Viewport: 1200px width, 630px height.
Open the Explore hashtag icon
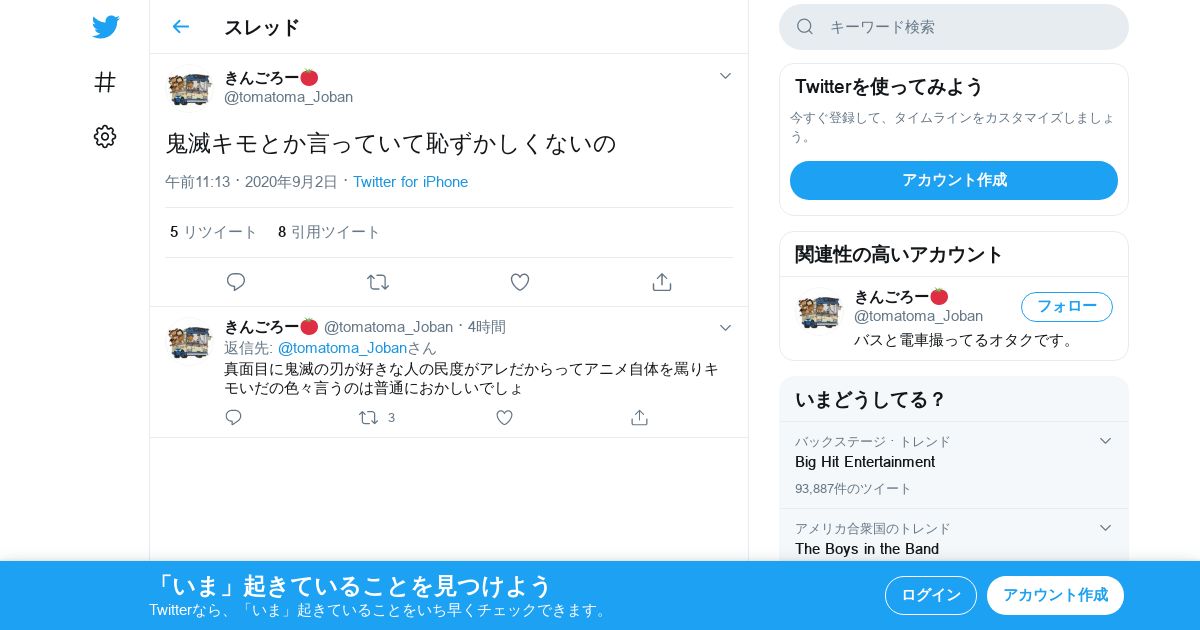105,82
